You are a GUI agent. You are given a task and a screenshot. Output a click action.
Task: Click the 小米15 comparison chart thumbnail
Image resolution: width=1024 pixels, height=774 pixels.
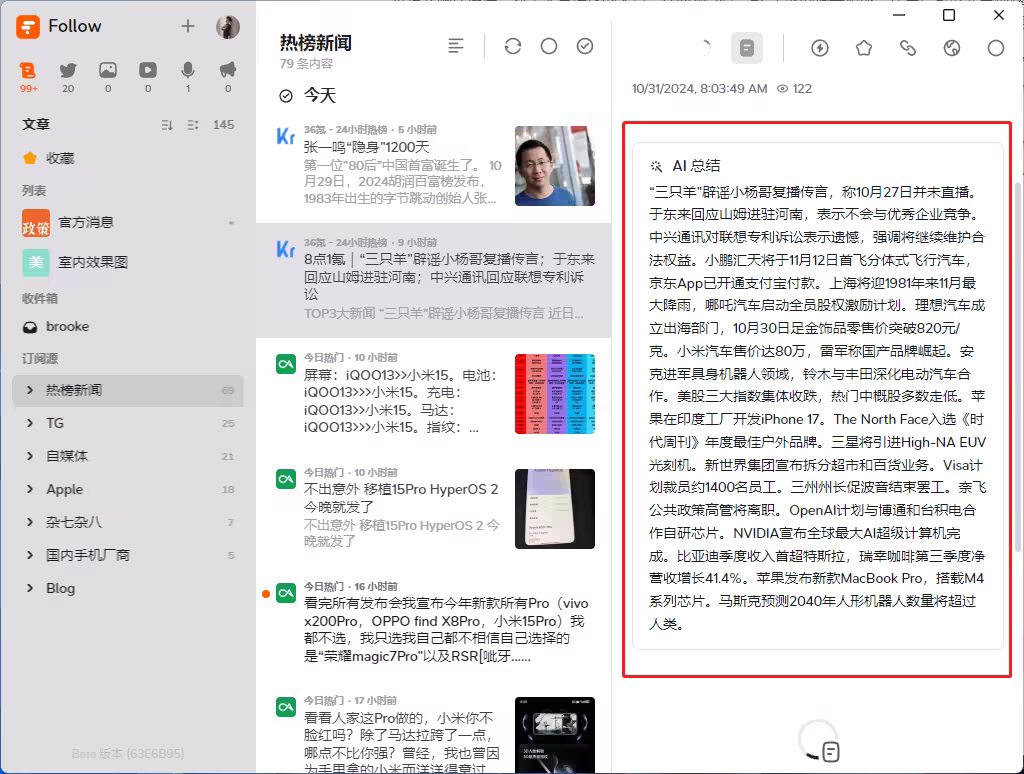[x=554, y=394]
